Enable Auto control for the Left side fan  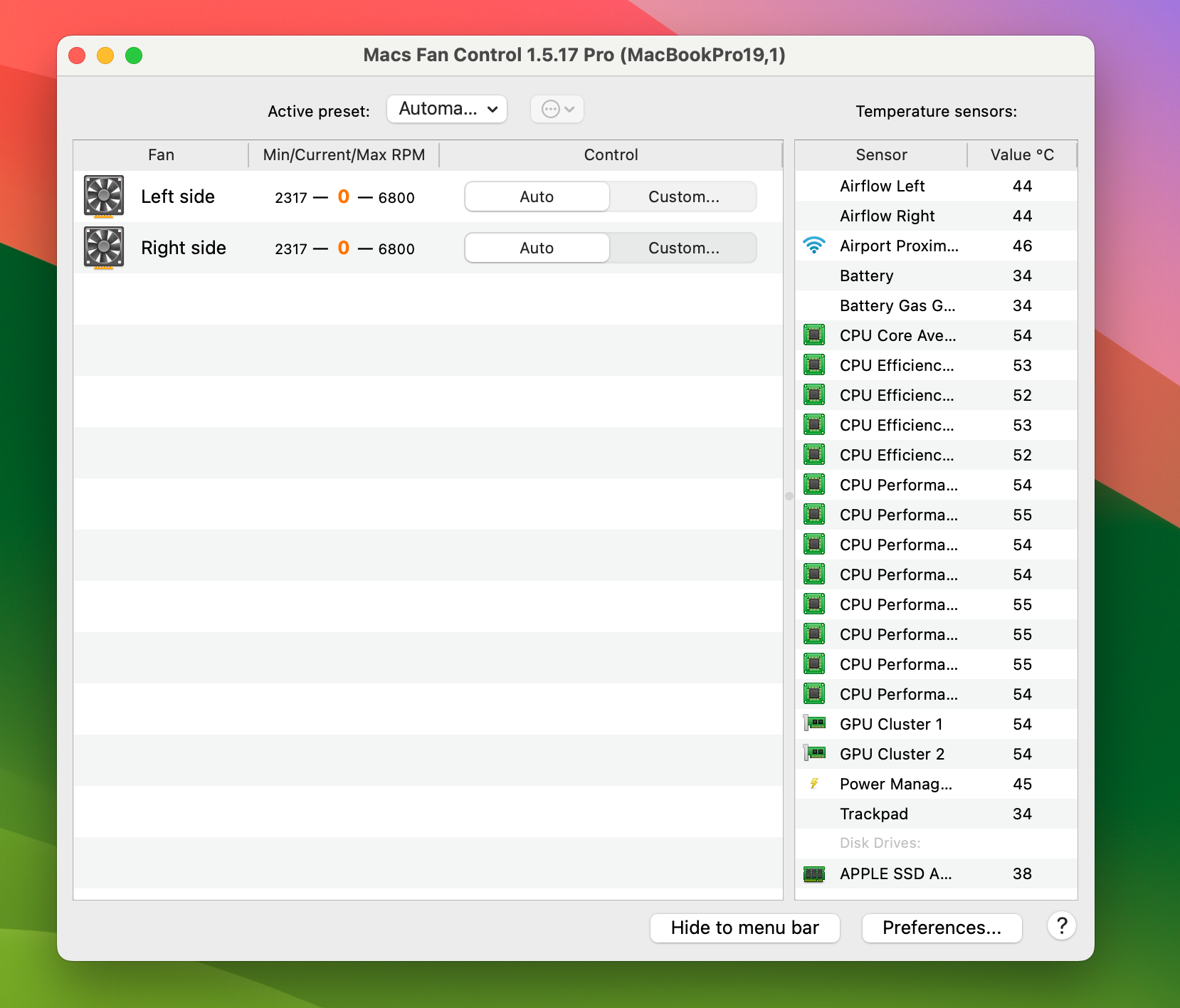(537, 196)
